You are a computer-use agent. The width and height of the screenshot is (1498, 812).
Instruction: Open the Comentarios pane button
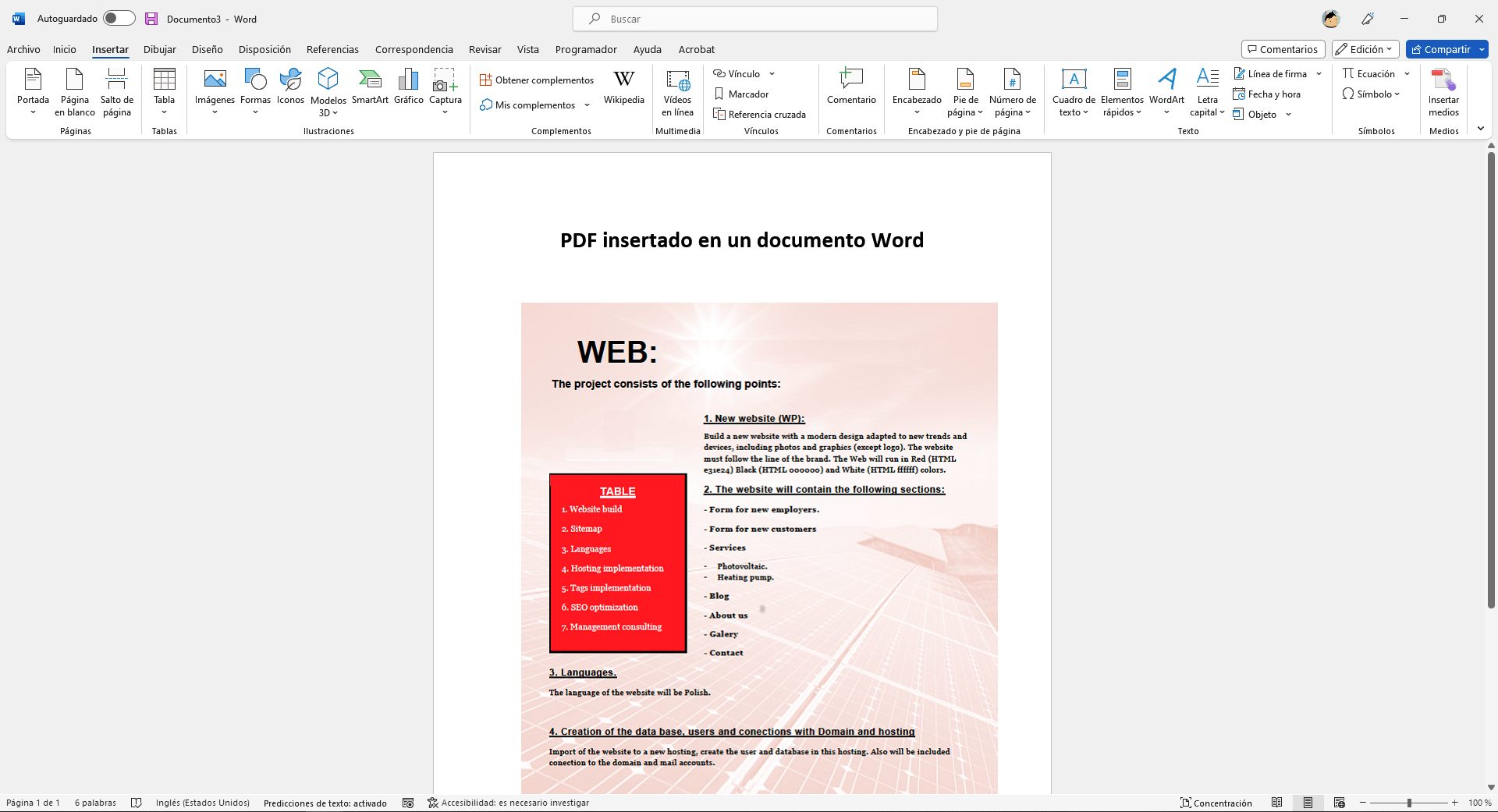(x=1283, y=49)
